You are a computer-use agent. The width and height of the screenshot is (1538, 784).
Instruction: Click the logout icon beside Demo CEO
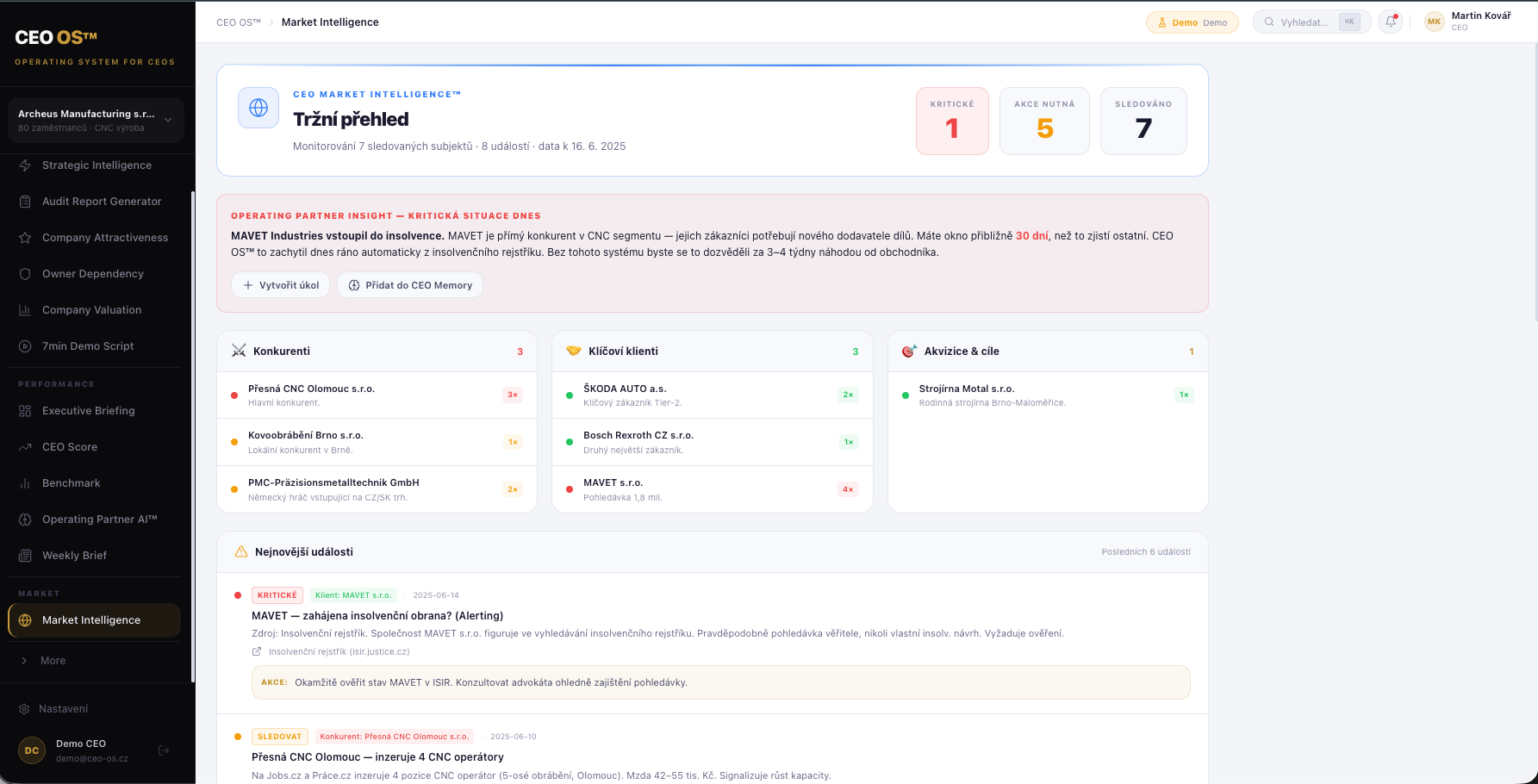pos(164,750)
